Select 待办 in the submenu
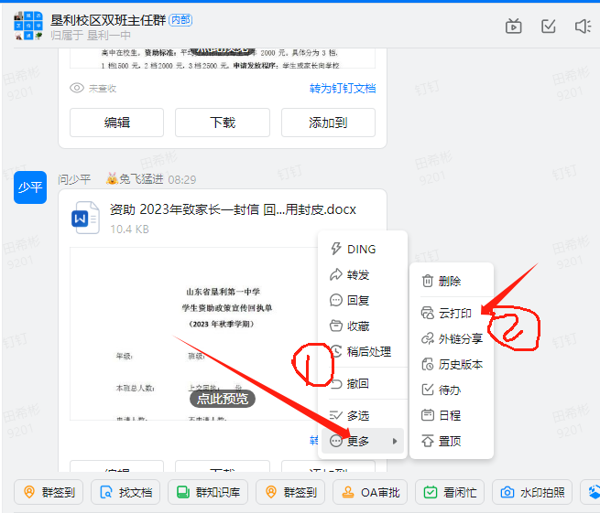This screenshot has width=600, height=513. click(x=452, y=390)
